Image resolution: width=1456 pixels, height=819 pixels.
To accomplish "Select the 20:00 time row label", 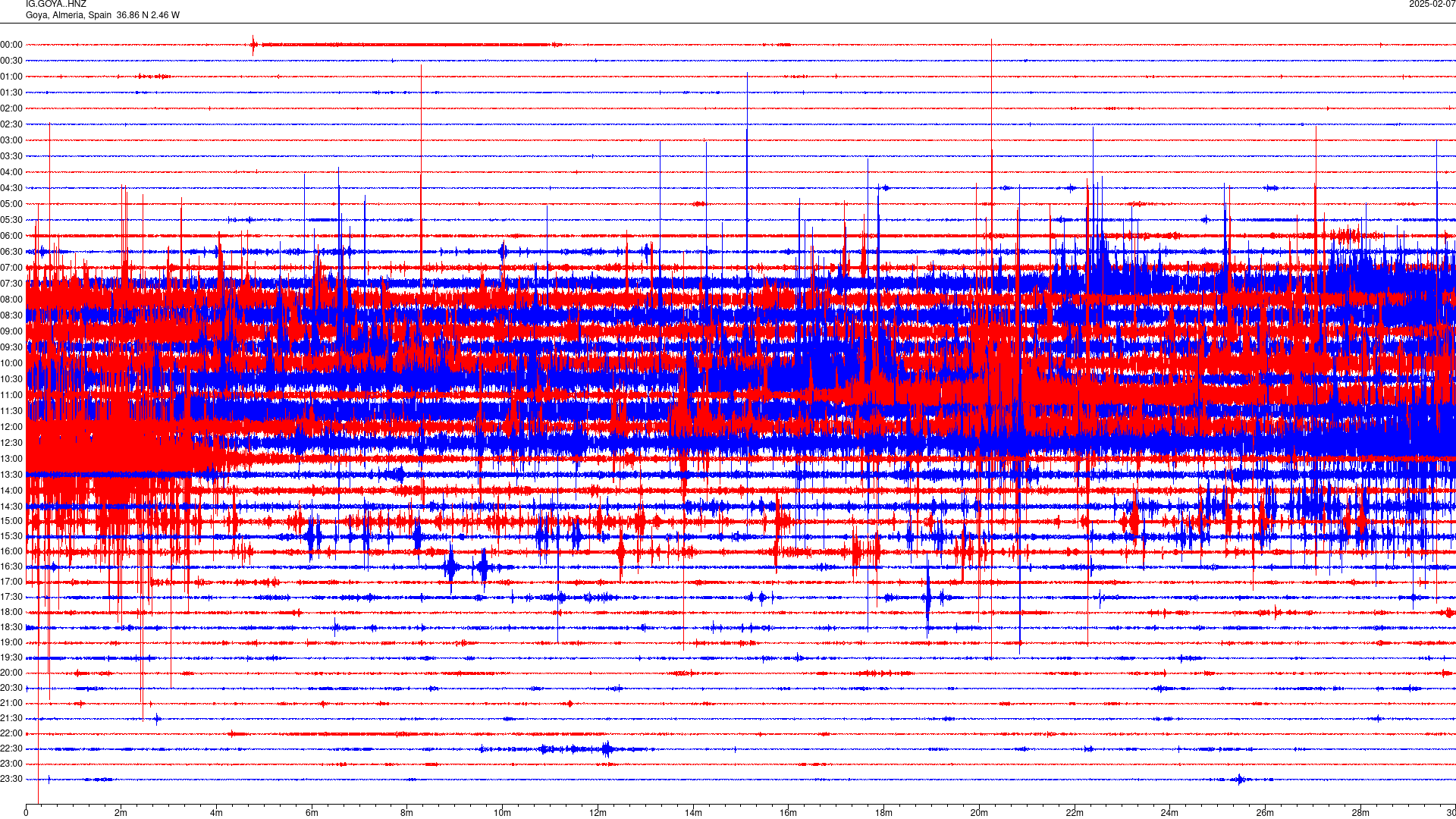I will [11, 673].
